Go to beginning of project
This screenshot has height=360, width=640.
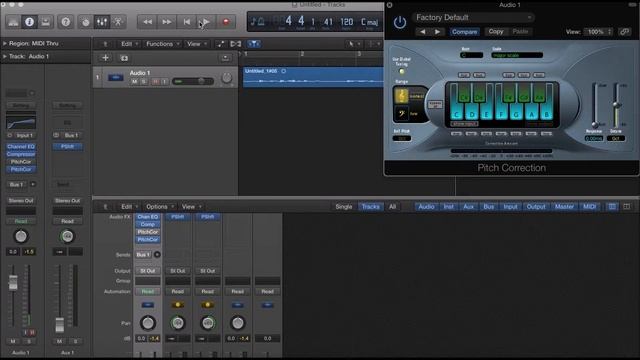coord(187,22)
